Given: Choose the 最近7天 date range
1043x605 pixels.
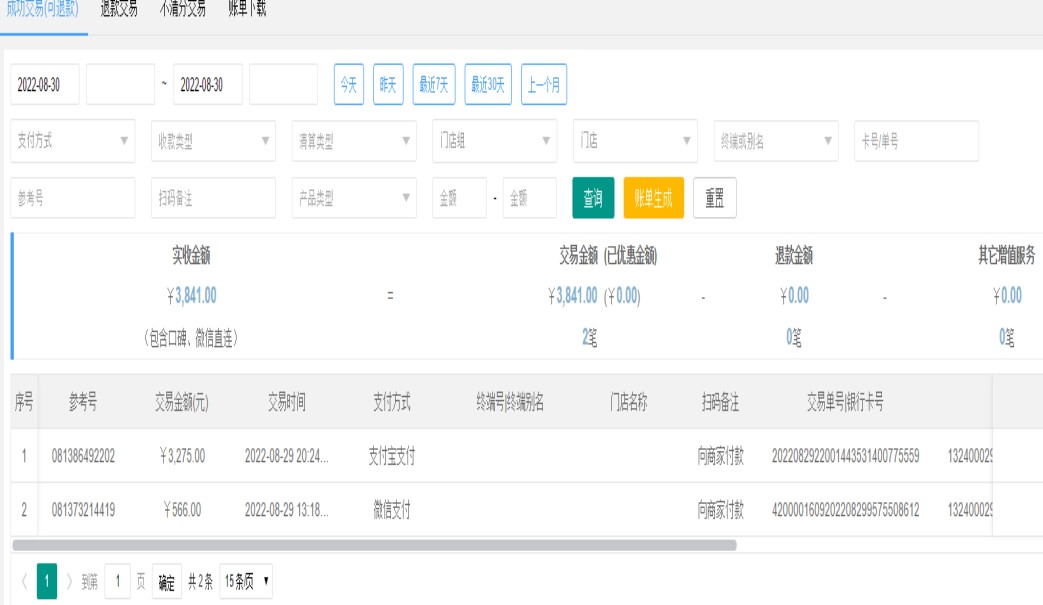Looking at the screenshot, I should [x=434, y=85].
